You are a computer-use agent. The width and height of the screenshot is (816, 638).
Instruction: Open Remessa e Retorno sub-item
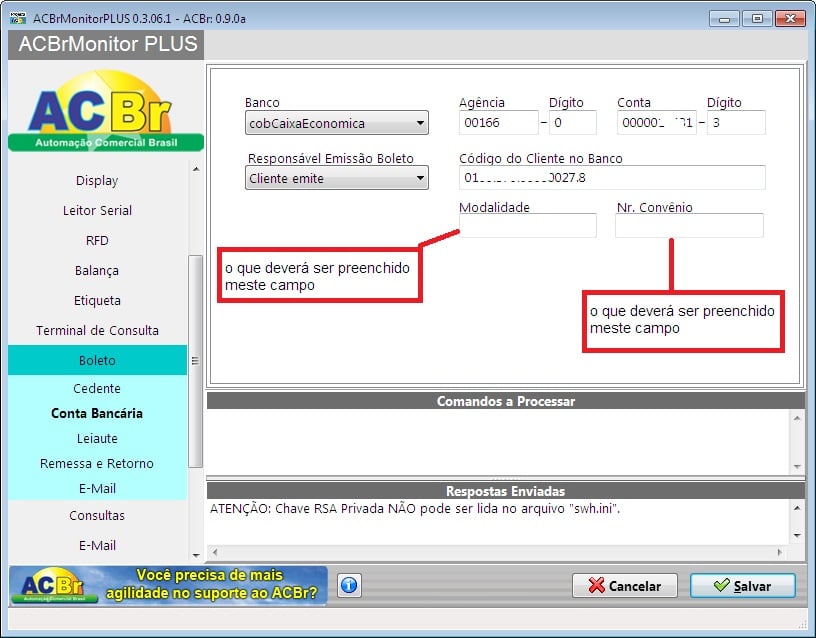pos(97,463)
